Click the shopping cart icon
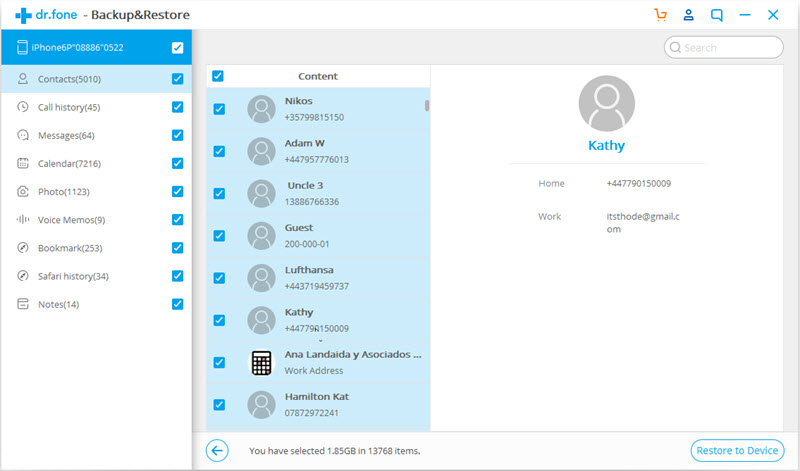The height and width of the screenshot is (471, 800). pos(660,15)
